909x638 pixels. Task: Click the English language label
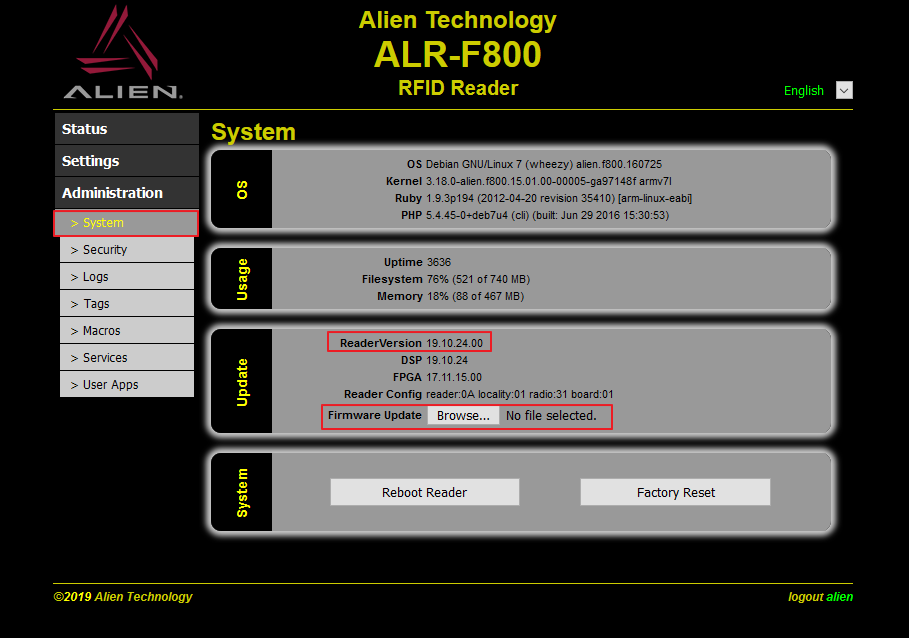[803, 91]
